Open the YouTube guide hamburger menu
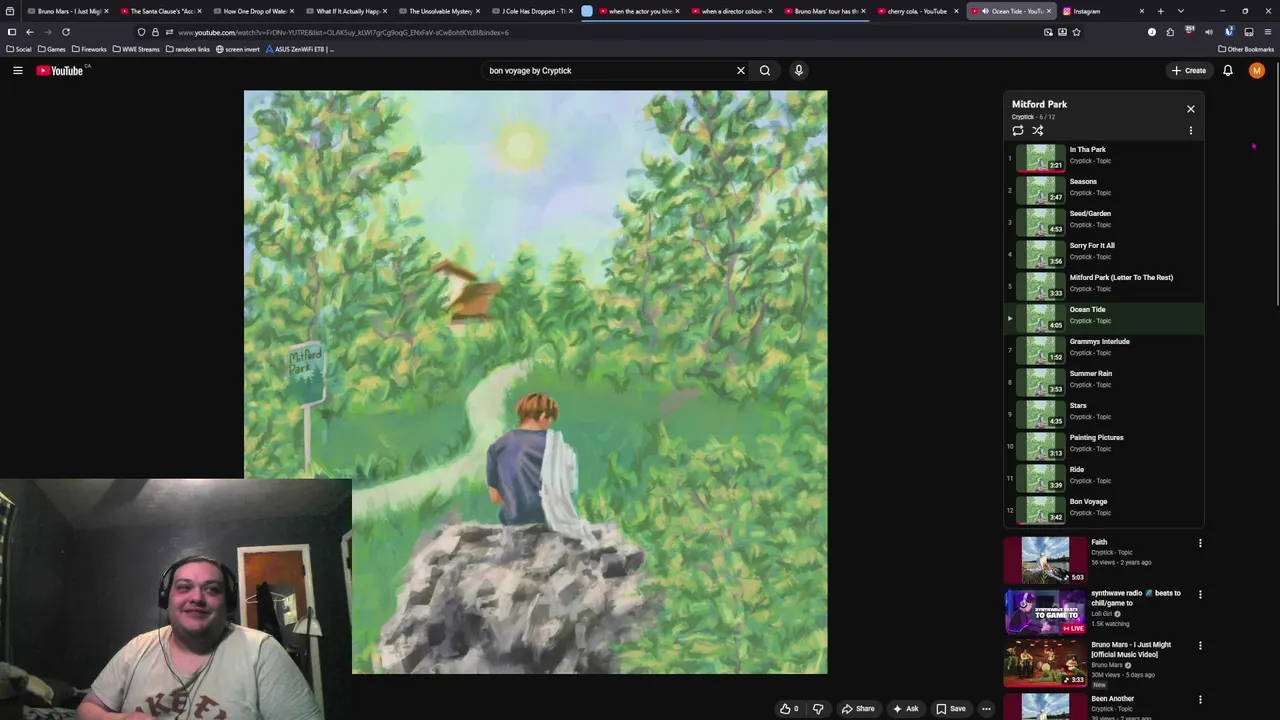Image resolution: width=1280 pixels, height=720 pixels. coord(18,70)
